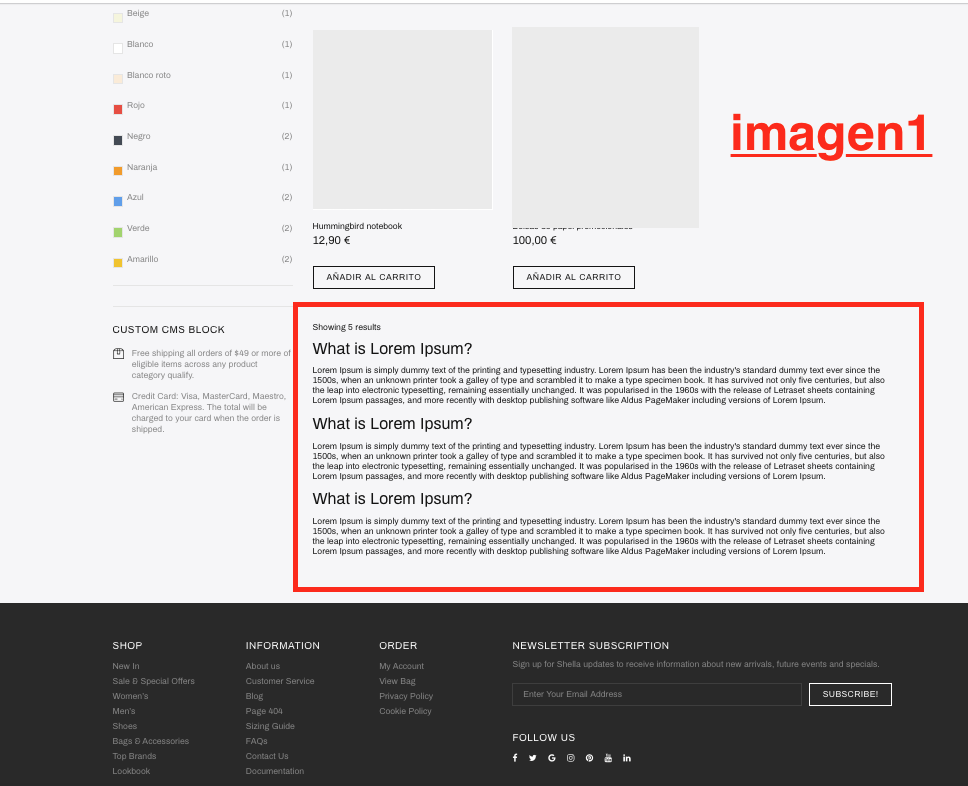Click the NEWSLETTER SUBSCRIPTION heading

point(590,646)
